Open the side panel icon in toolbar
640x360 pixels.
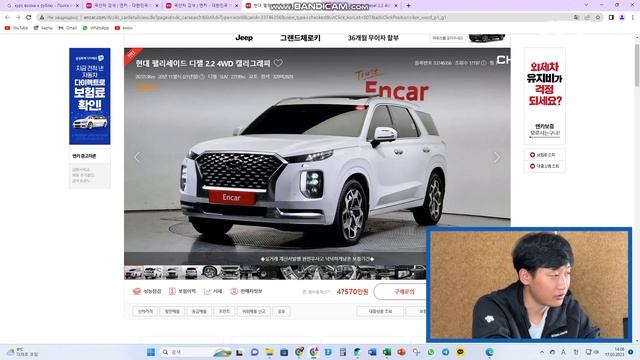[x=611, y=18]
